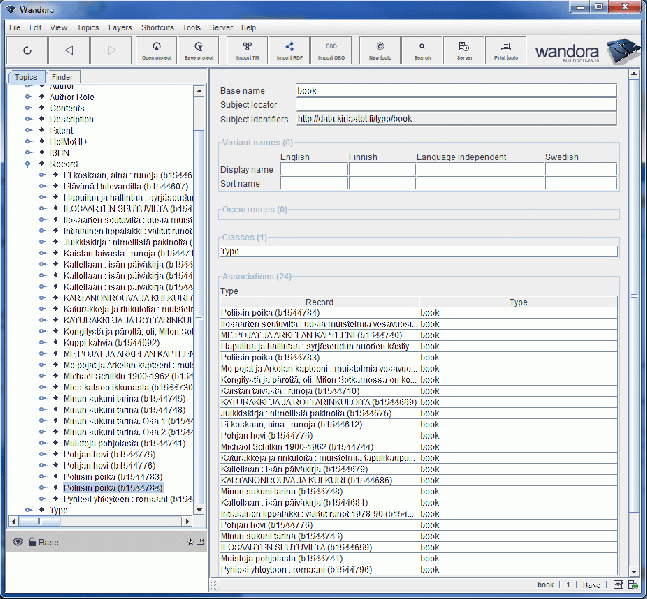Click the Print topic toolbar icon
Image resolution: width=647 pixels, height=599 pixels.
[x=506, y=49]
